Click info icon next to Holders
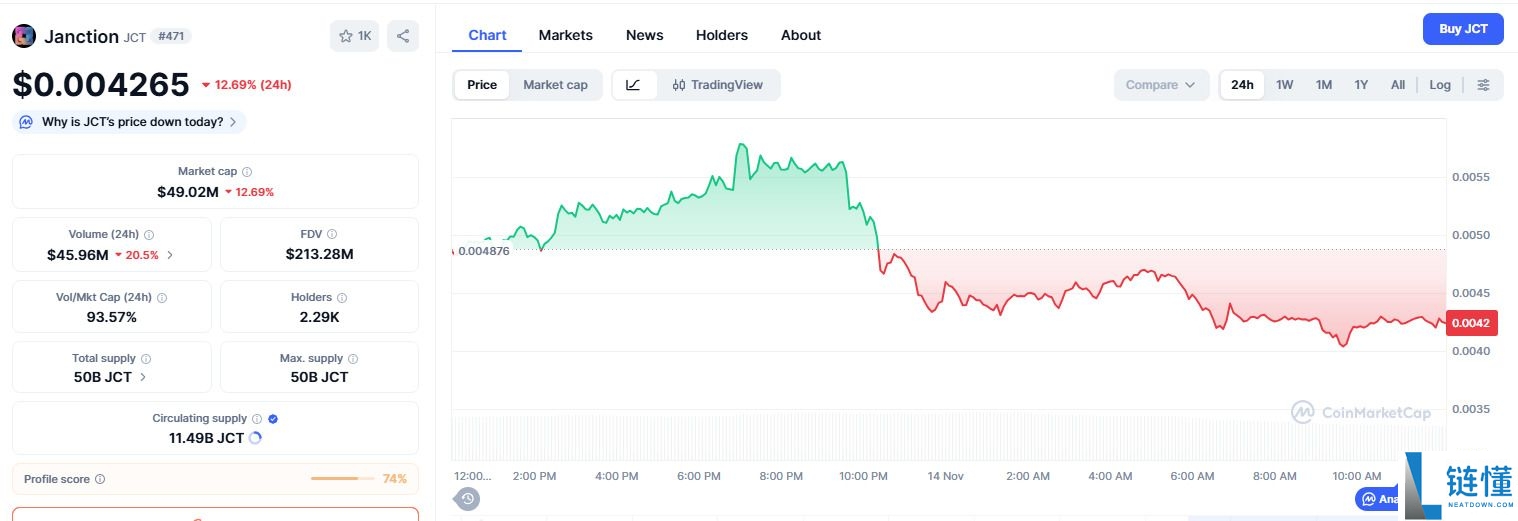Screen dimensions: 1518x521 tap(342, 298)
